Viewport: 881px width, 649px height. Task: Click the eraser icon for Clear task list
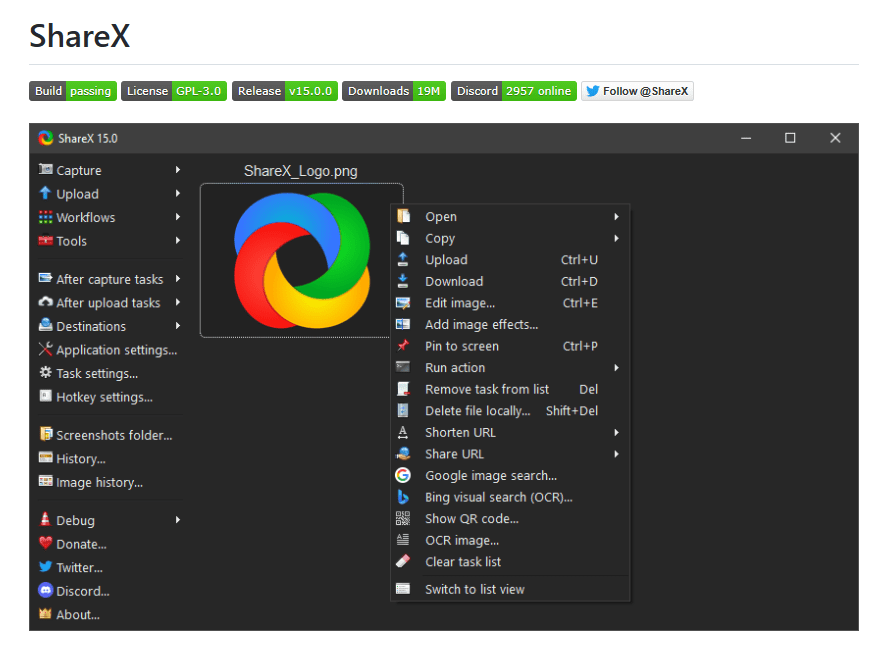403,561
